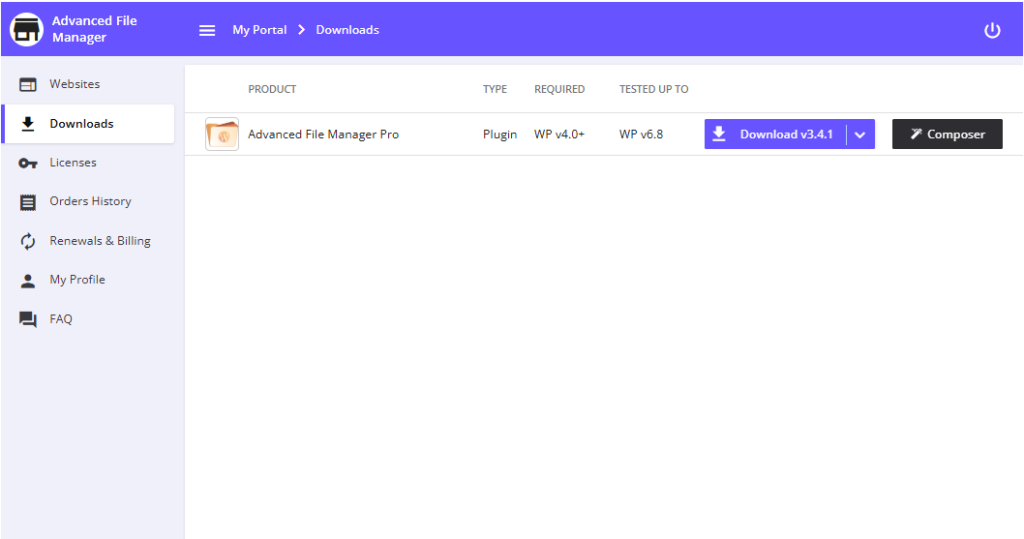
Task: Click the WP v6.8 tested cell
Action: (641, 134)
